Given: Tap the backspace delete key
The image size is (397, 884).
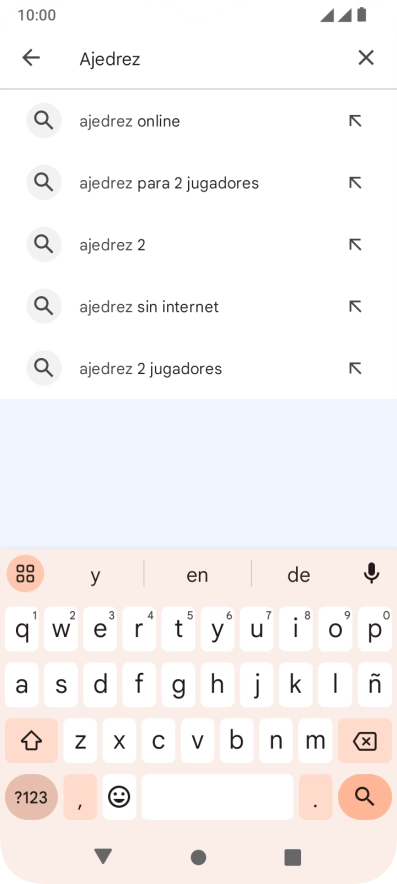Looking at the screenshot, I should tap(365, 741).
